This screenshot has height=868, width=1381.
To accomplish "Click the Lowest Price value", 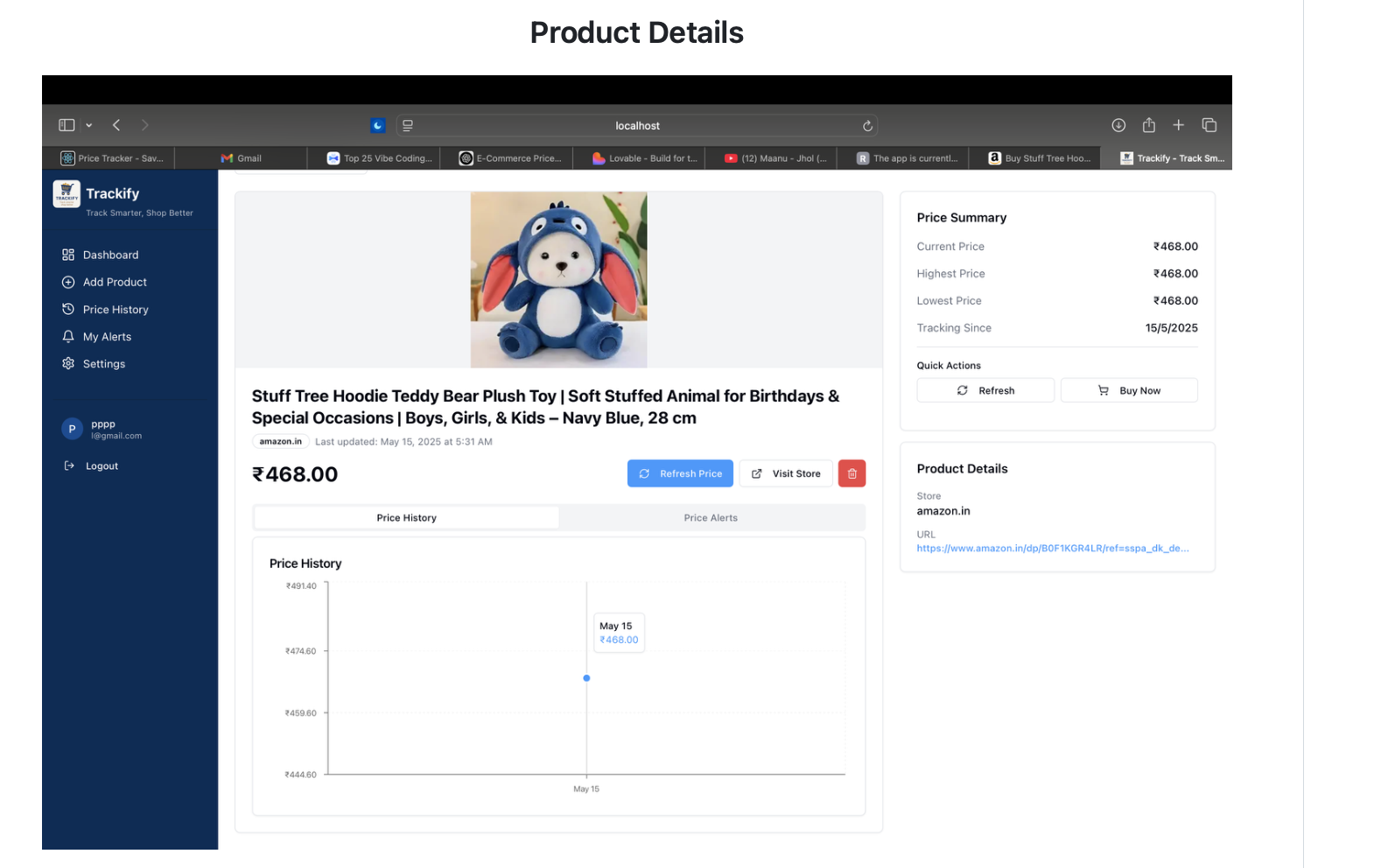I will [x=1175, y=301].
